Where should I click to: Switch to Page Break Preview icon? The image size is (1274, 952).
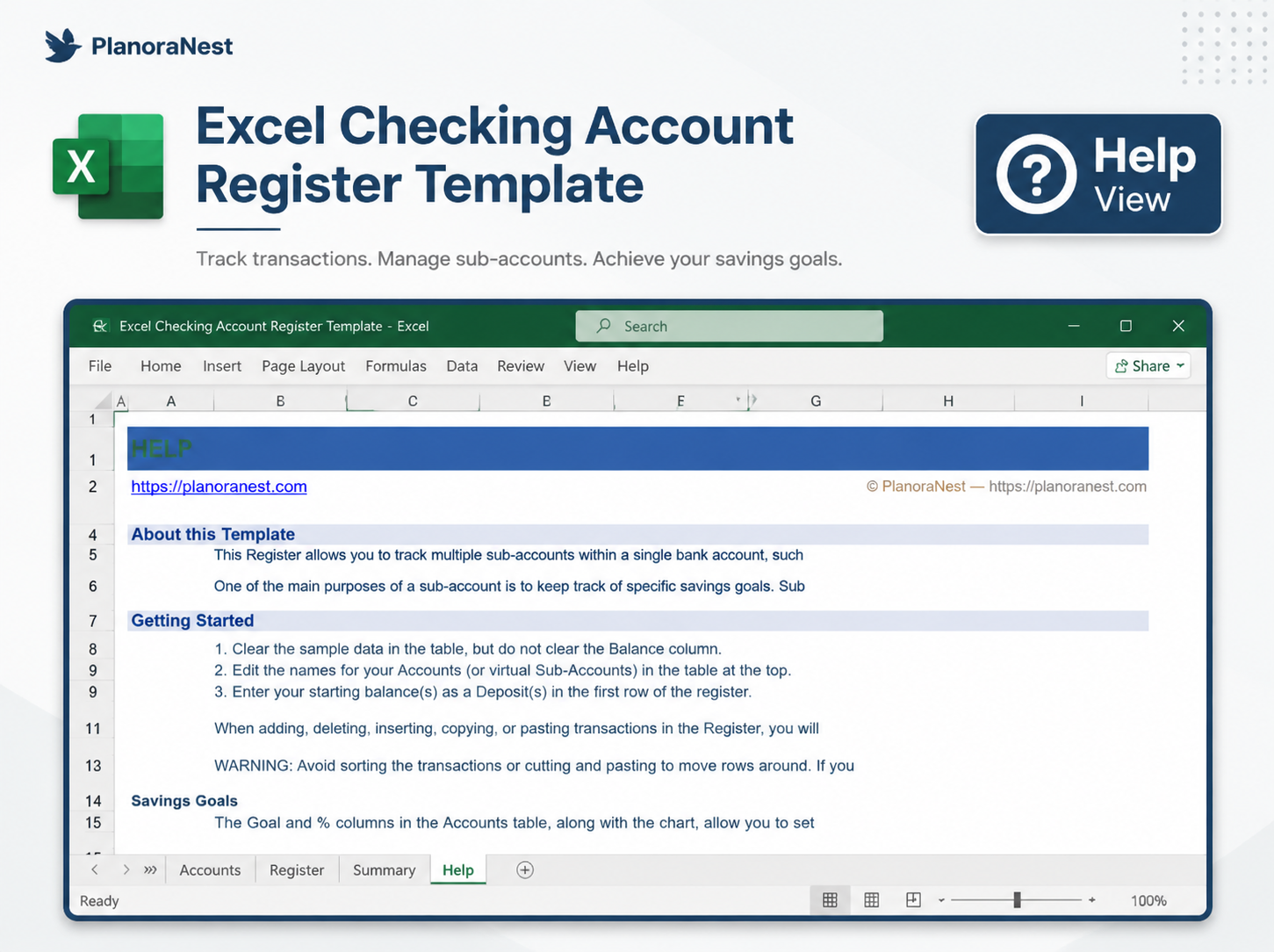(913, 900)
